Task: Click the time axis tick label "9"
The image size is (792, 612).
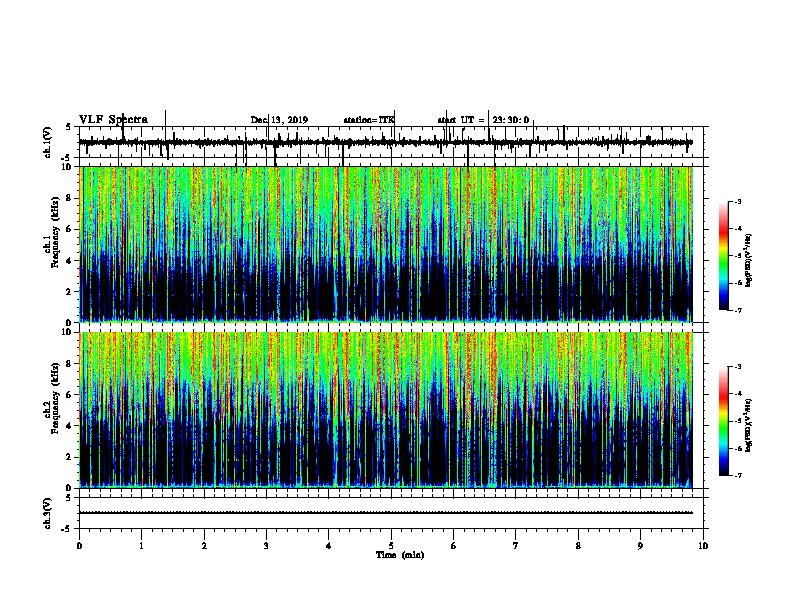Action: tap(640, 546)
